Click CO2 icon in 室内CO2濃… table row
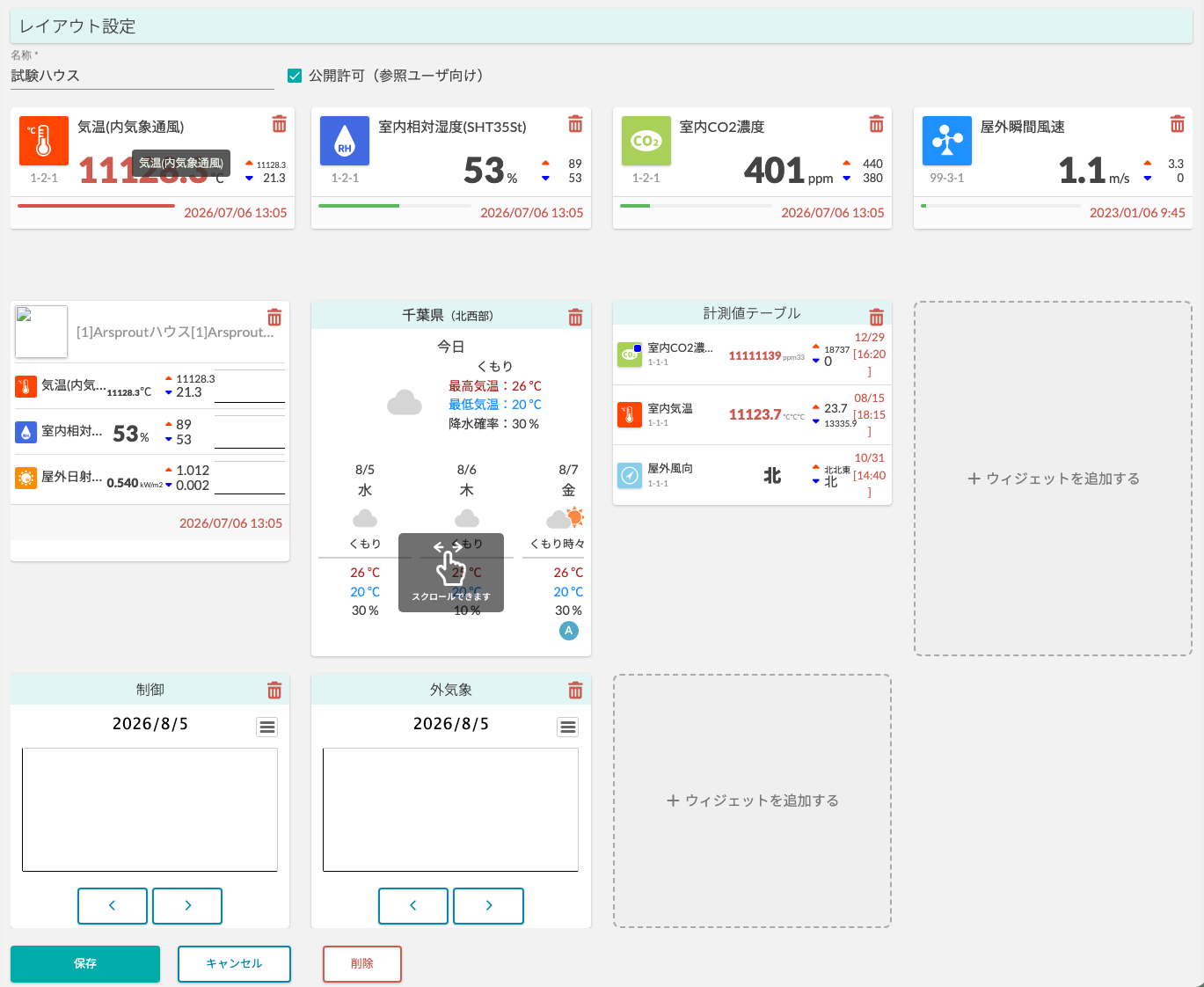Screen dimensions: 1204x987 tap(630, 355)
